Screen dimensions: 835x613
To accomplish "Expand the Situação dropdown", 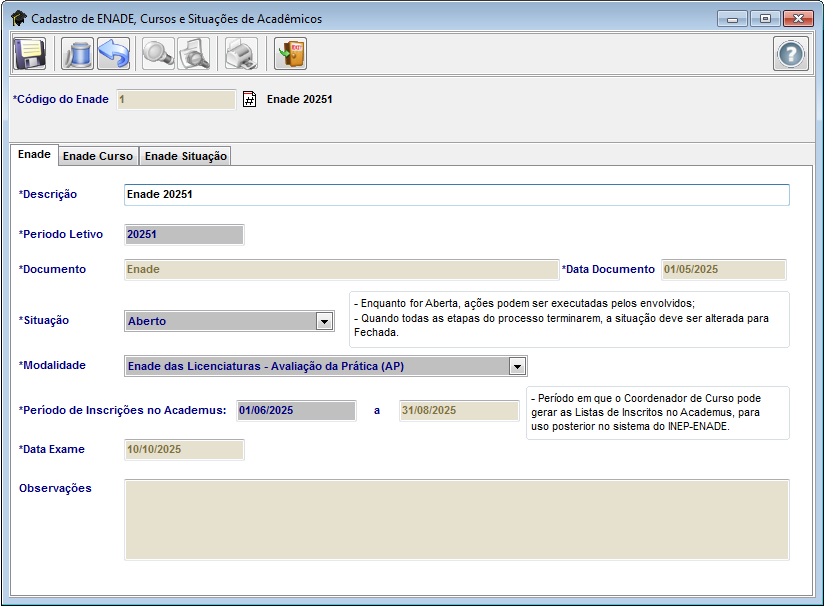I will coord(323,321).
